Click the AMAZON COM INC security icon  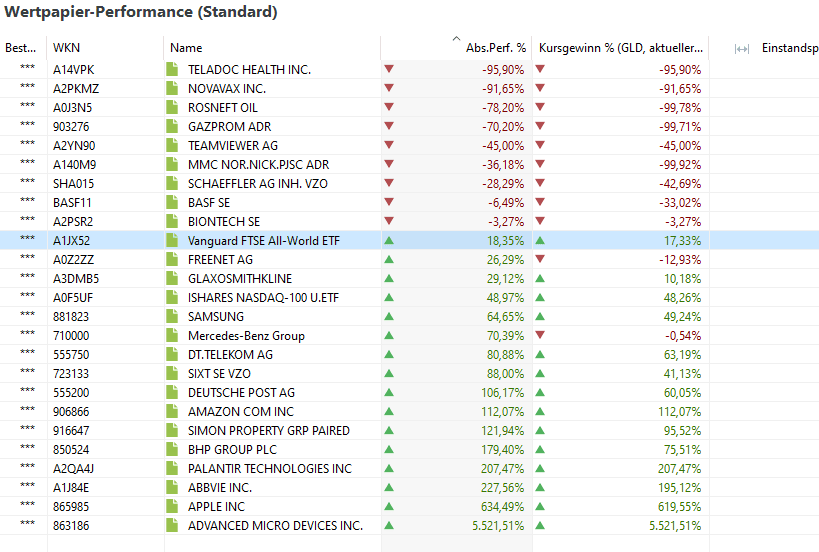(x=172, y=412)
